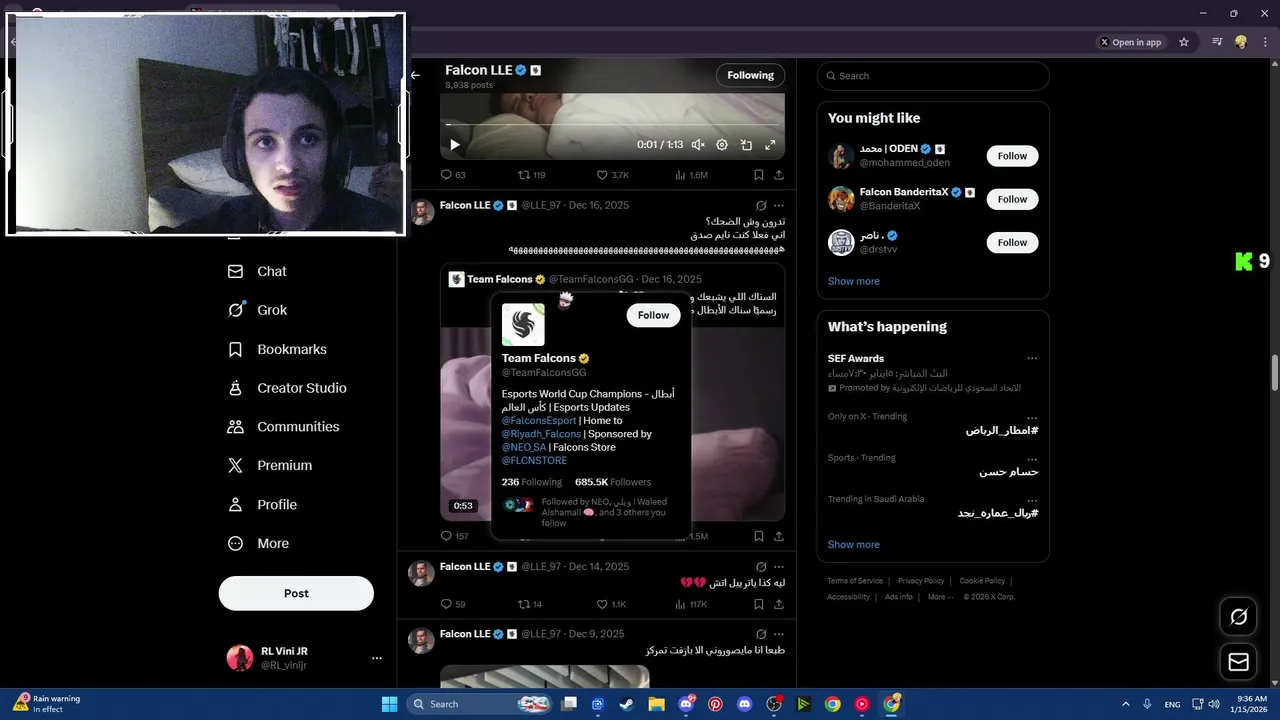Open Terms of Service footer link
Screen dimensions: 1280x720
pos(855,581)
